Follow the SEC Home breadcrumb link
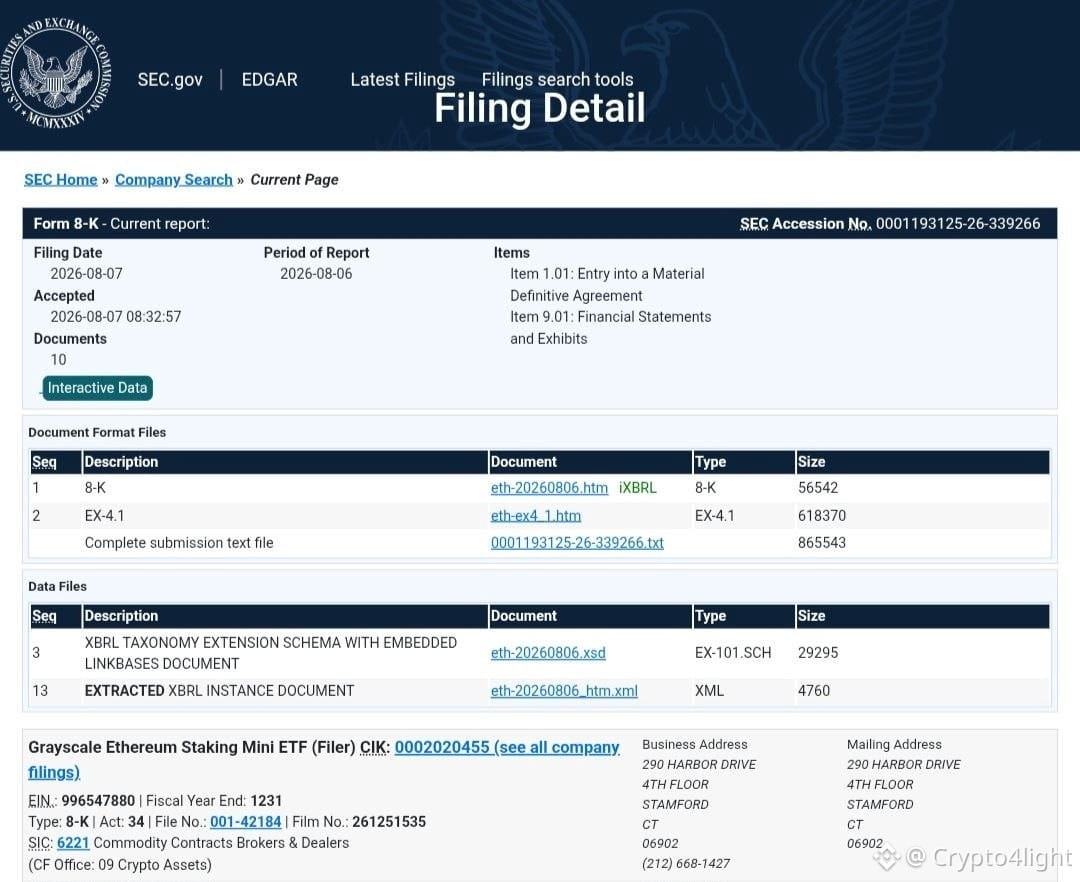This screenshot has width=1080, height=882. [61, 180]
